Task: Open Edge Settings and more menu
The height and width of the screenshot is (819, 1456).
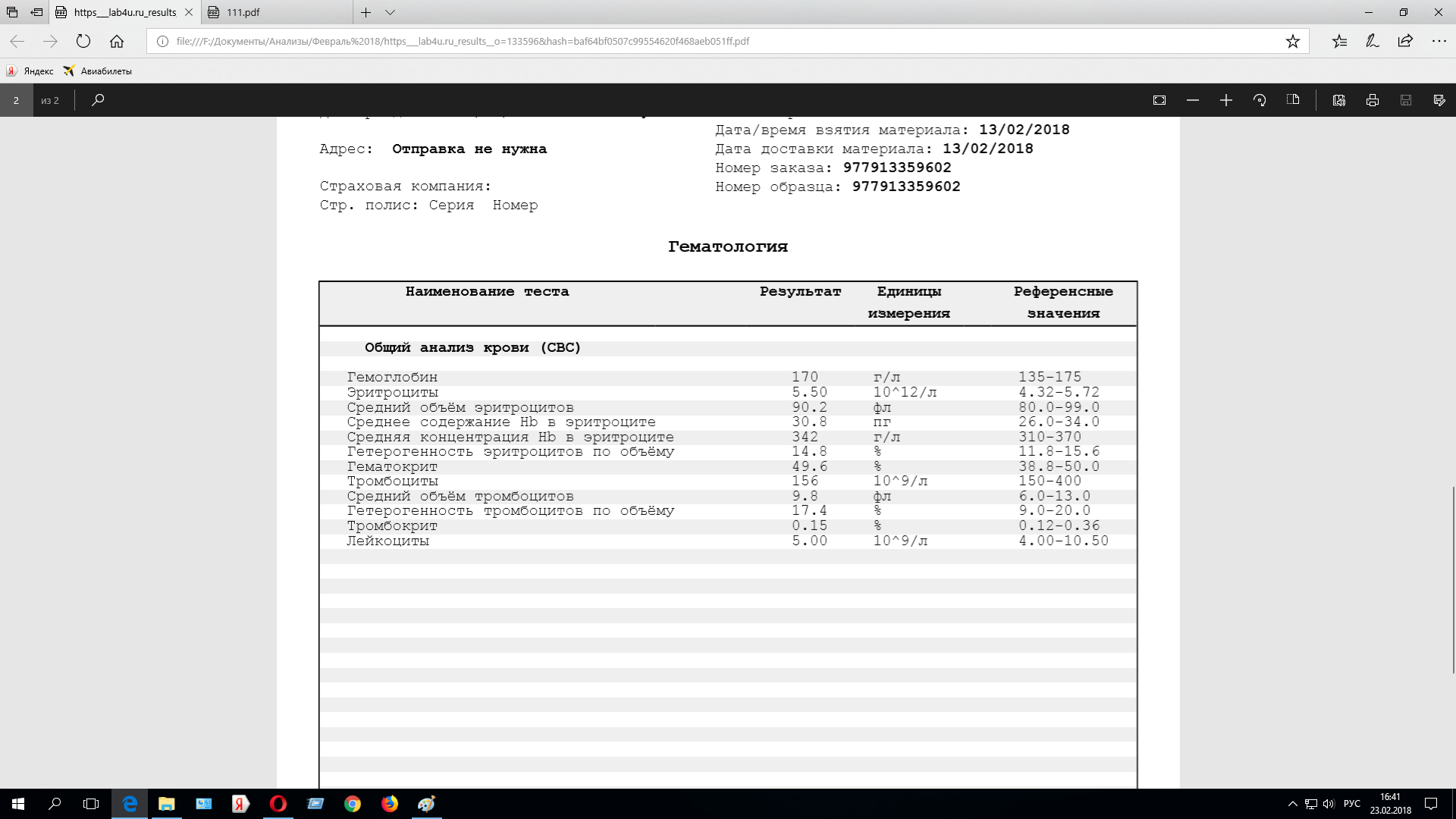Action: click(1439, 42)
